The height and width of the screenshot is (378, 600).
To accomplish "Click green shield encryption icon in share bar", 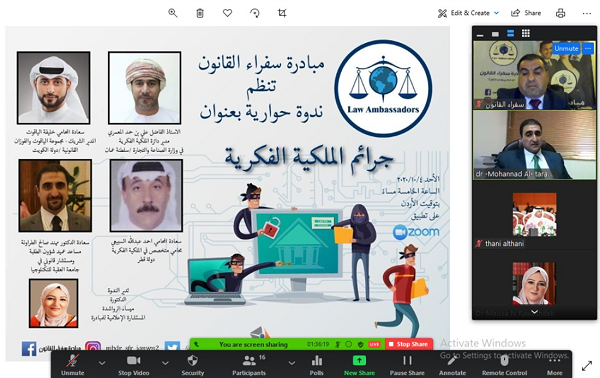I will [x=360, y=344].
